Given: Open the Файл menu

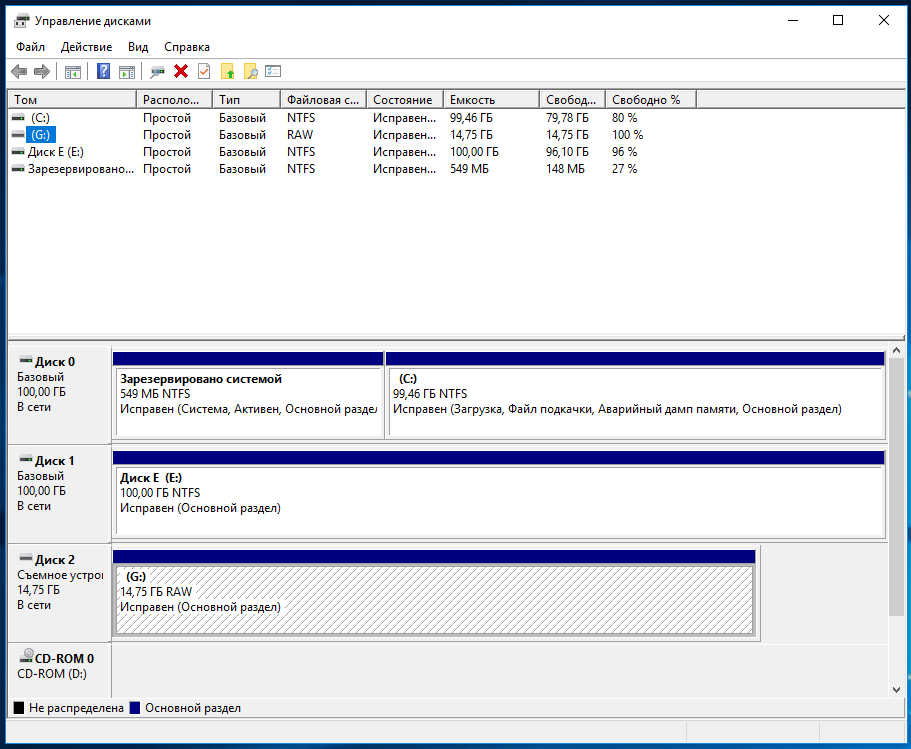Looking at the screenshot, I should click(x=30, y=47).
